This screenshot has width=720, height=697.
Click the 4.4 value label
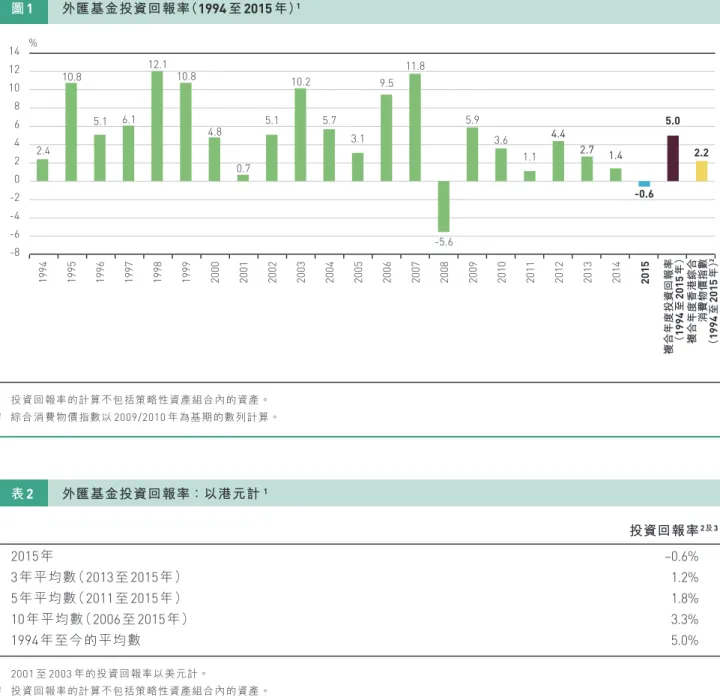click(x=558, y=134)
